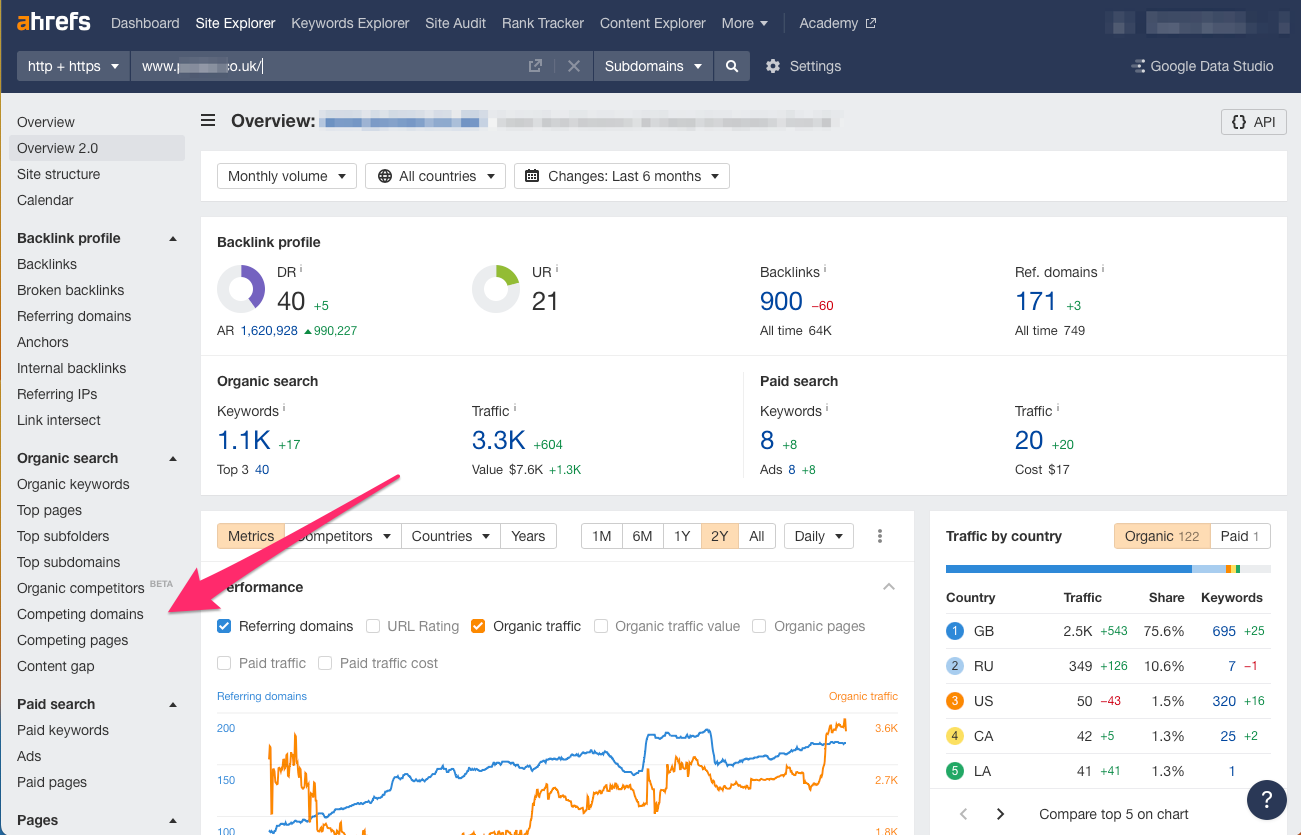
Task: Enable the URL Rating checkbox
Action: (373, 626)
